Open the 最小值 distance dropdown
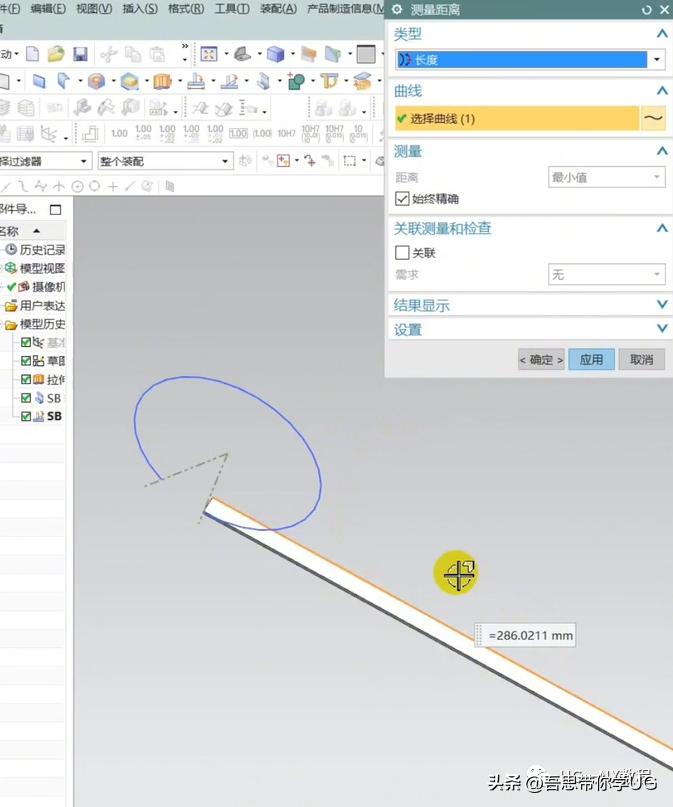 [607, 178]
